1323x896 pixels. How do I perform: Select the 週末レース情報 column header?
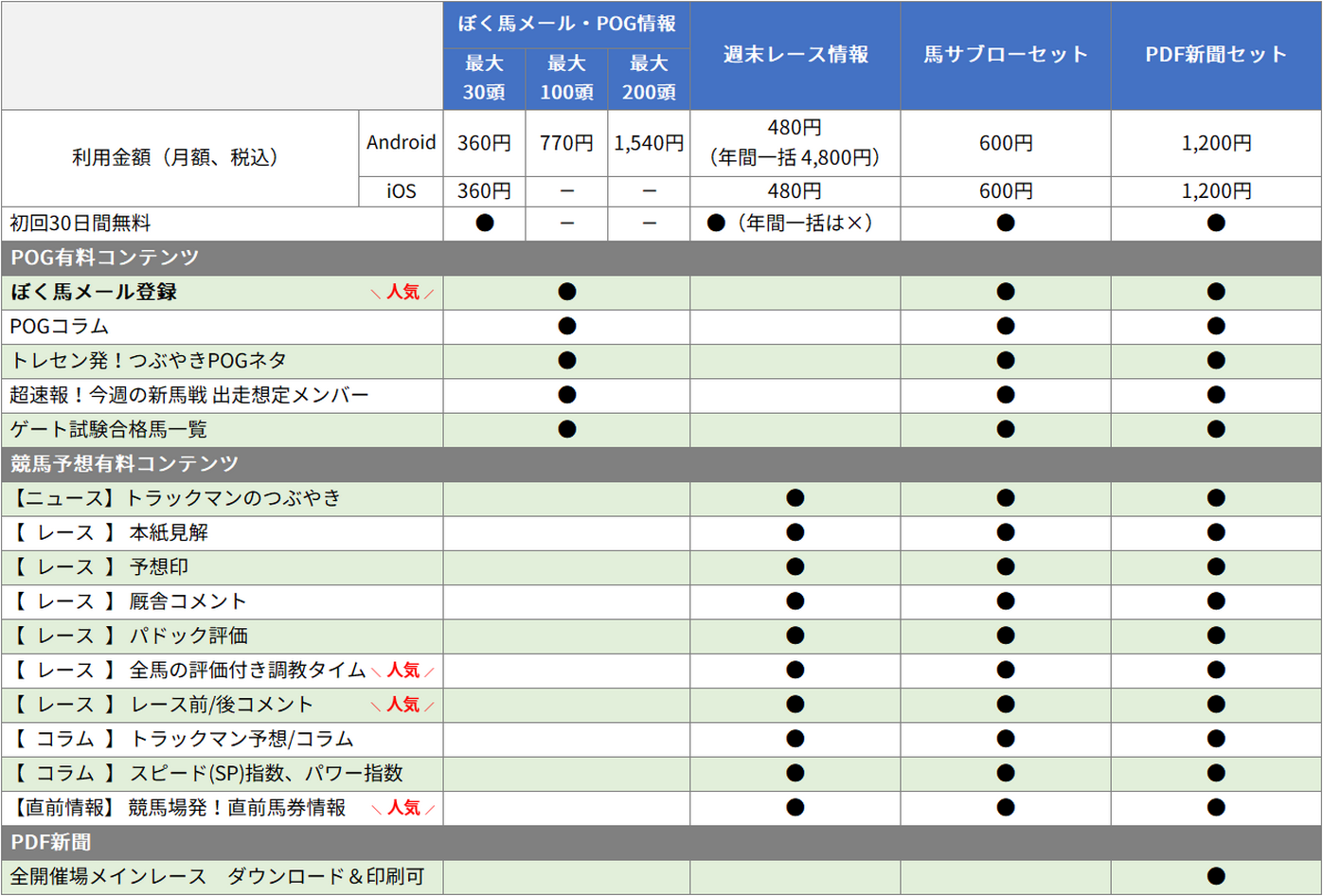click(795, 55)
